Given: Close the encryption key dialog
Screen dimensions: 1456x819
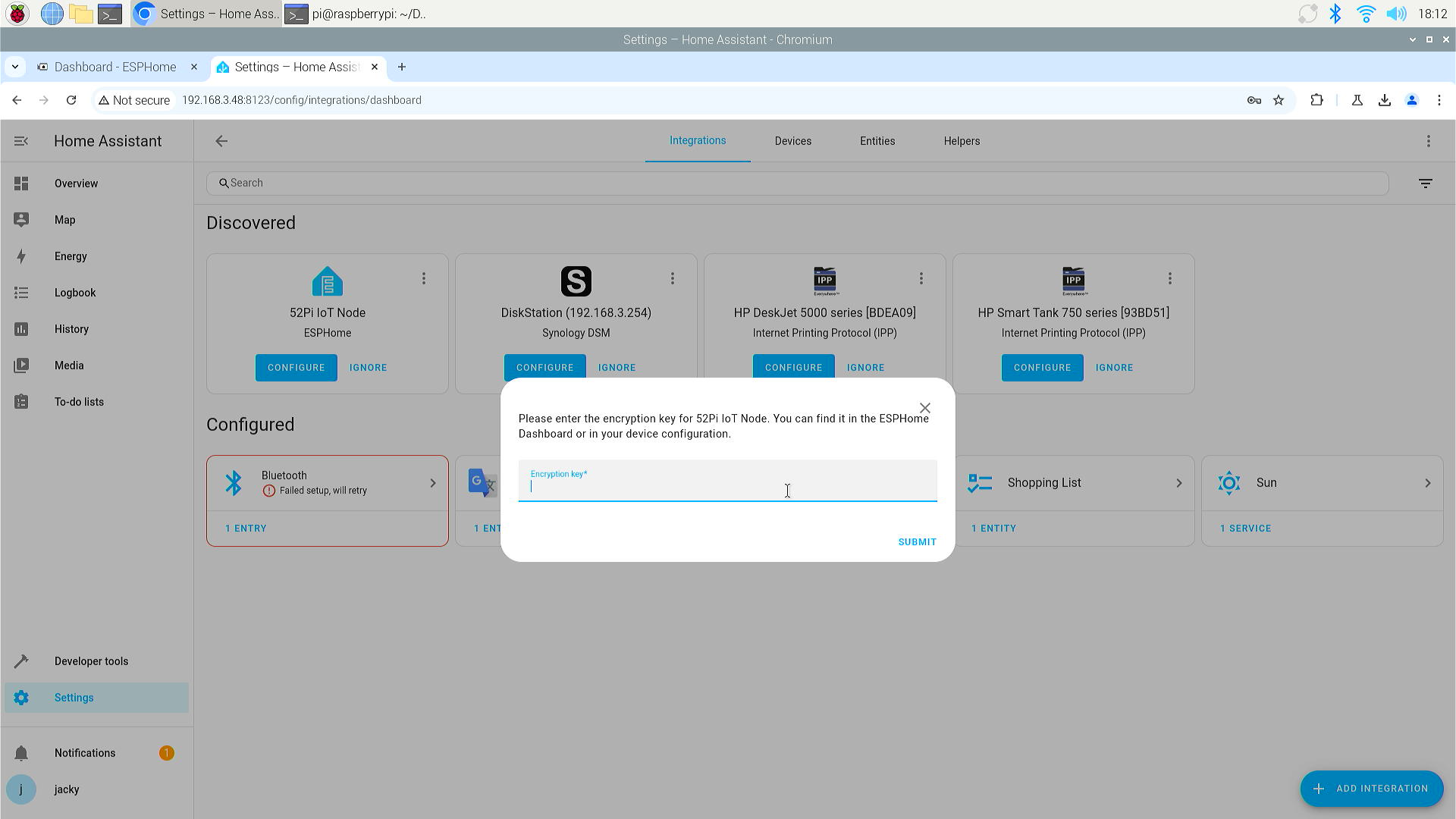Looking at the screenshot, I should tap(924, 408).
